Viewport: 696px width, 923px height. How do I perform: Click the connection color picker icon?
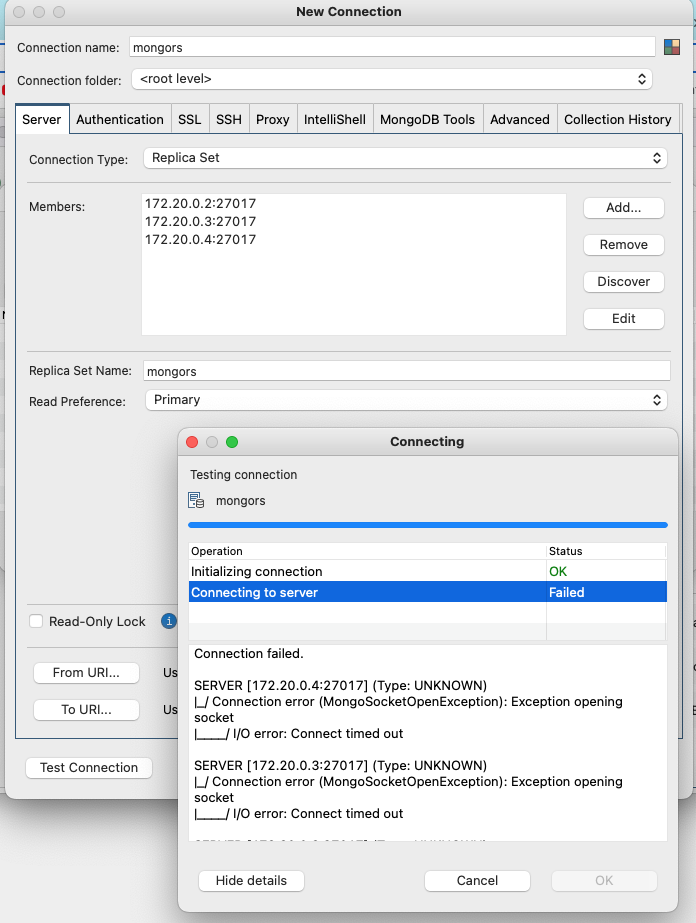click(x=672, y=47)
